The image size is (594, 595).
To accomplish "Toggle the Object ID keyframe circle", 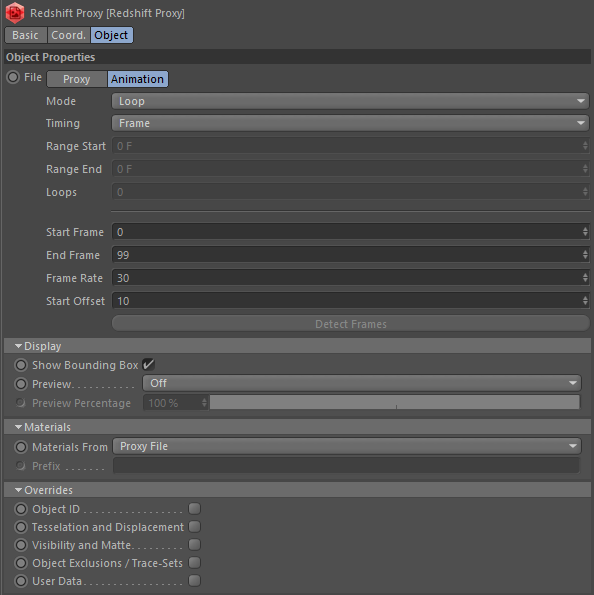I will 21,509.
